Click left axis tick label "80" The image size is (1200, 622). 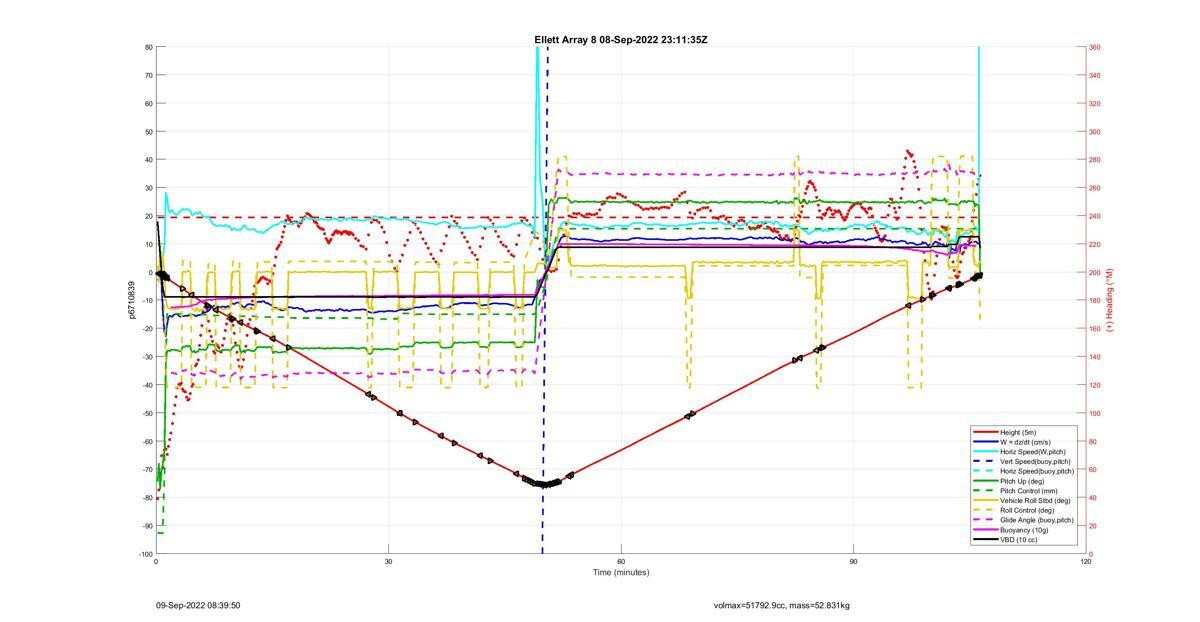148,47
